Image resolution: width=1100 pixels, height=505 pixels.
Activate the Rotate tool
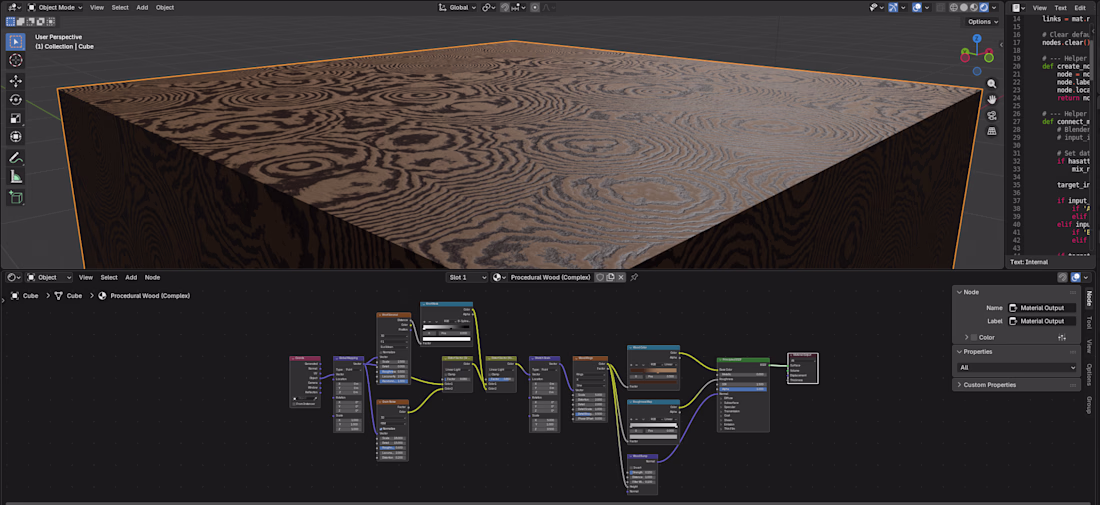[x=16, y=100]
